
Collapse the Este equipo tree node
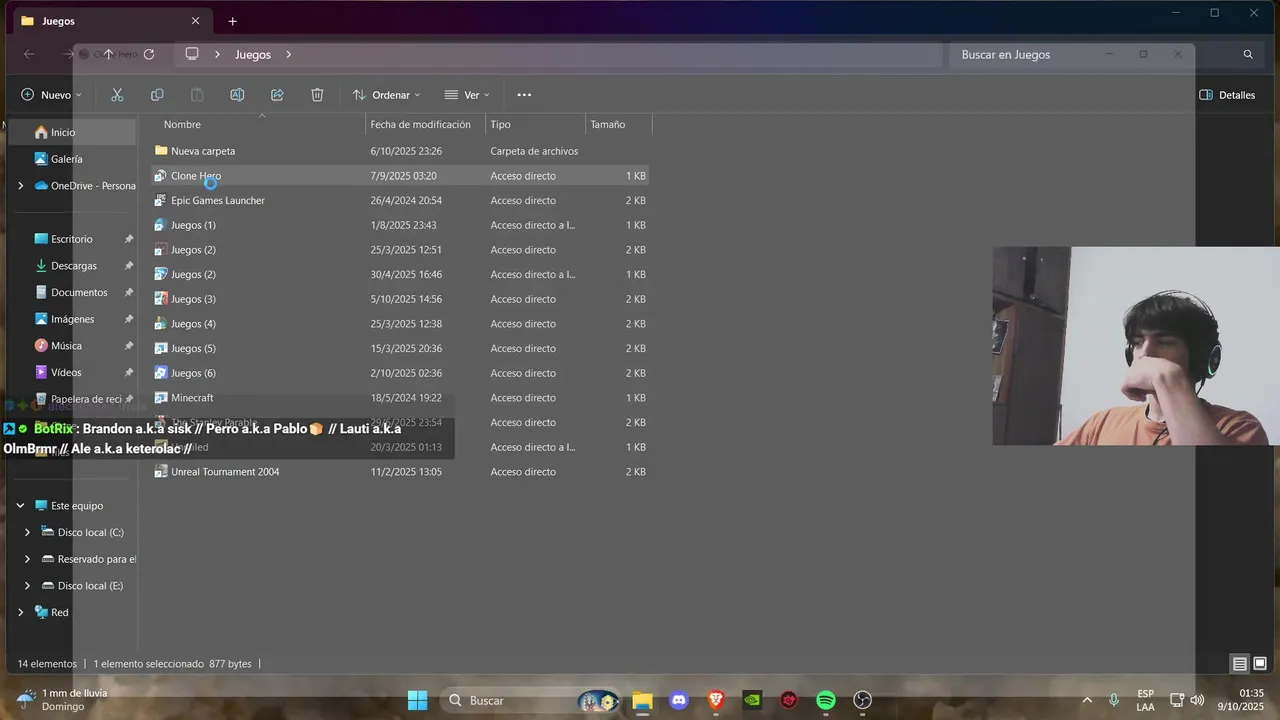point(20,506)
